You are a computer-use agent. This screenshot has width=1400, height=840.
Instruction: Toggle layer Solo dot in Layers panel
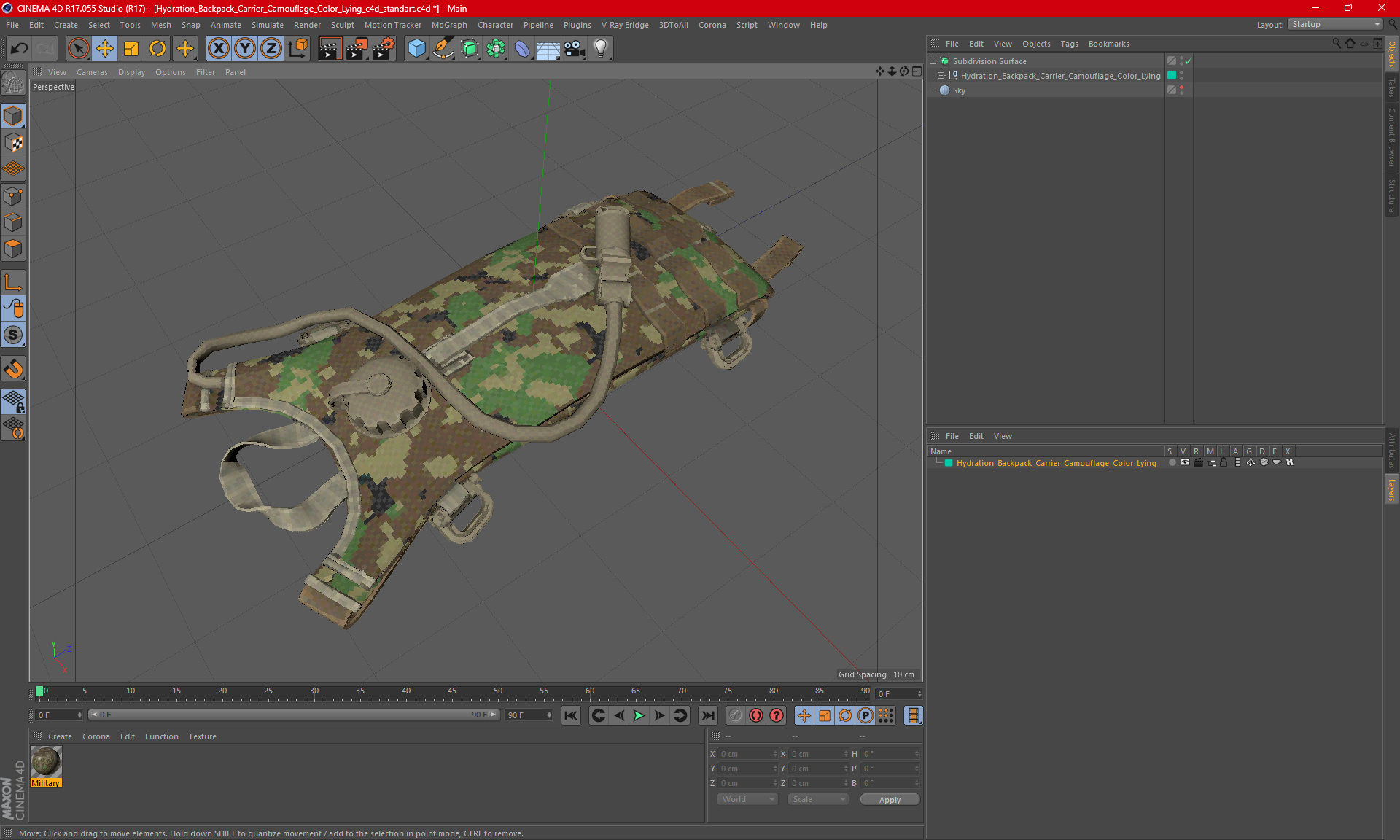[1172, 463]
